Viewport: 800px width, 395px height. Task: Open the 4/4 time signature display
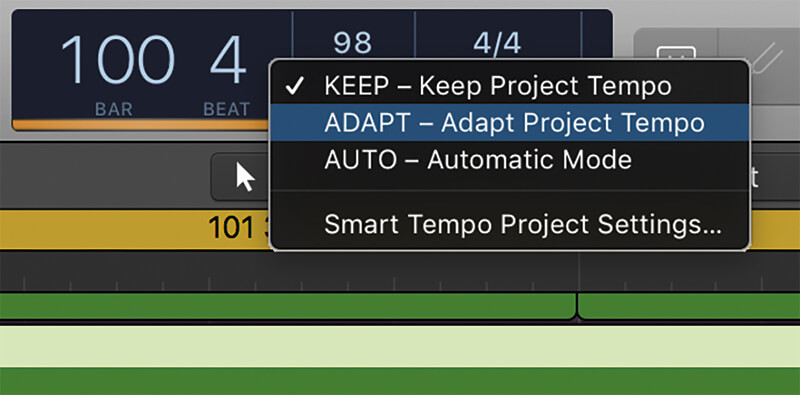(x=497, y=44)
